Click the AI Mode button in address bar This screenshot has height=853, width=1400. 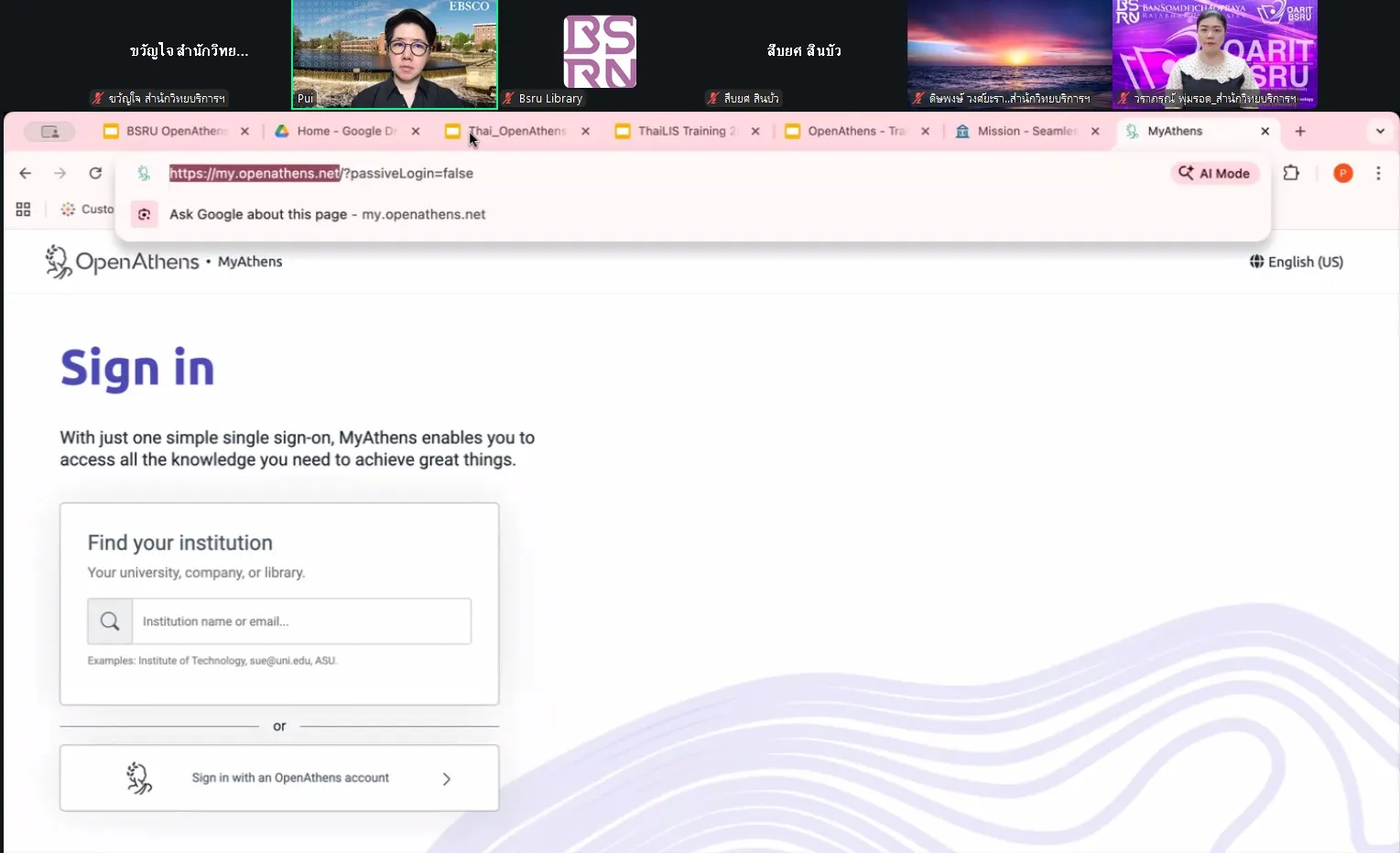coord(1215,173)
